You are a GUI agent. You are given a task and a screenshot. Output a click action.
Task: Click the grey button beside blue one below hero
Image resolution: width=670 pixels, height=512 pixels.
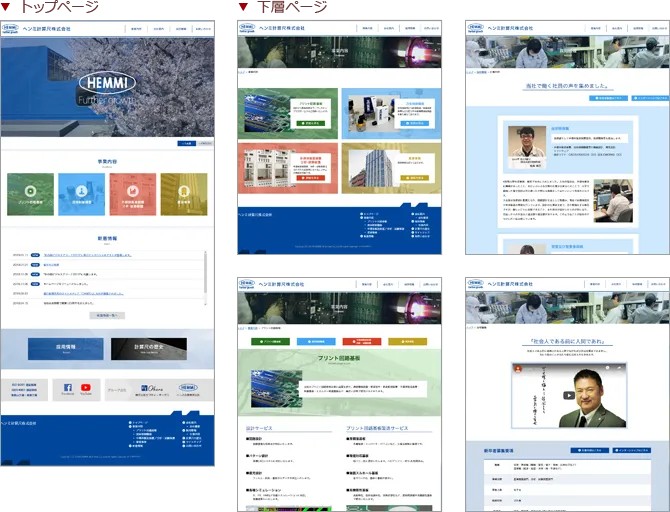205,143
